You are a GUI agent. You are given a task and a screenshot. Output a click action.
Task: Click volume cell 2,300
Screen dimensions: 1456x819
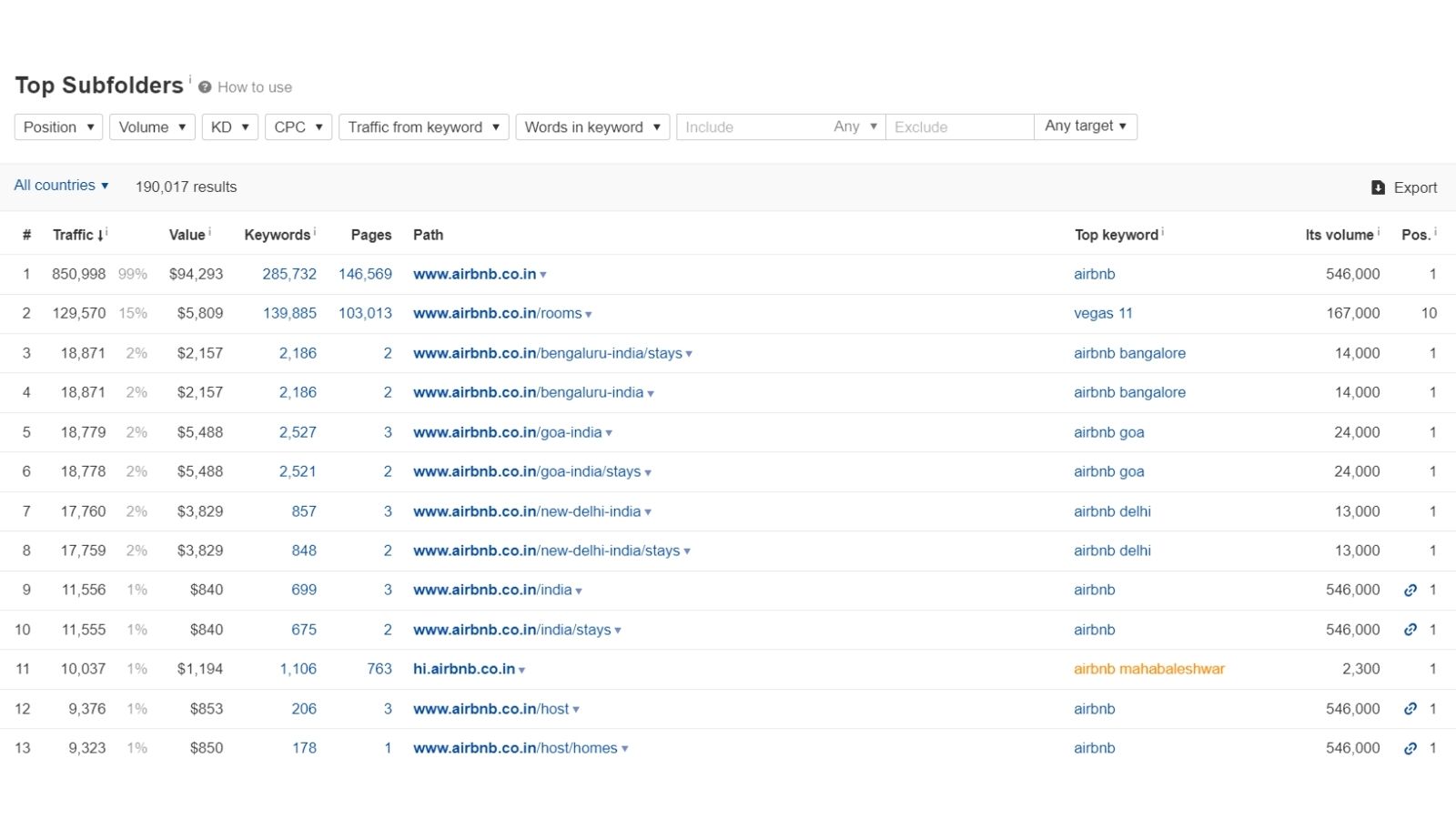1360,669
